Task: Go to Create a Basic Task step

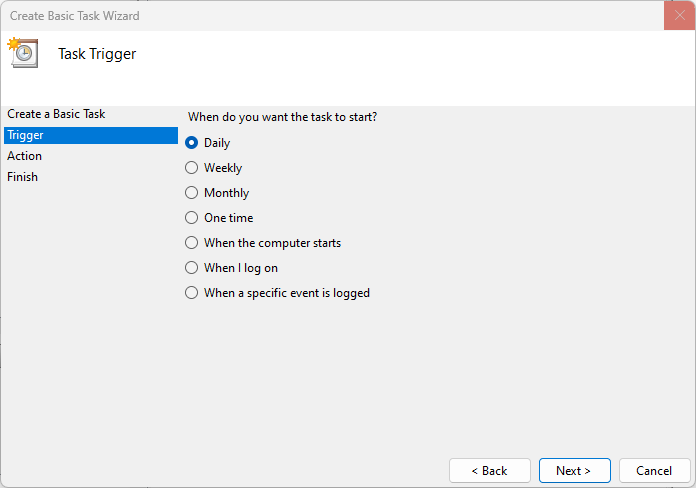Action: click(x=56, y=114)
